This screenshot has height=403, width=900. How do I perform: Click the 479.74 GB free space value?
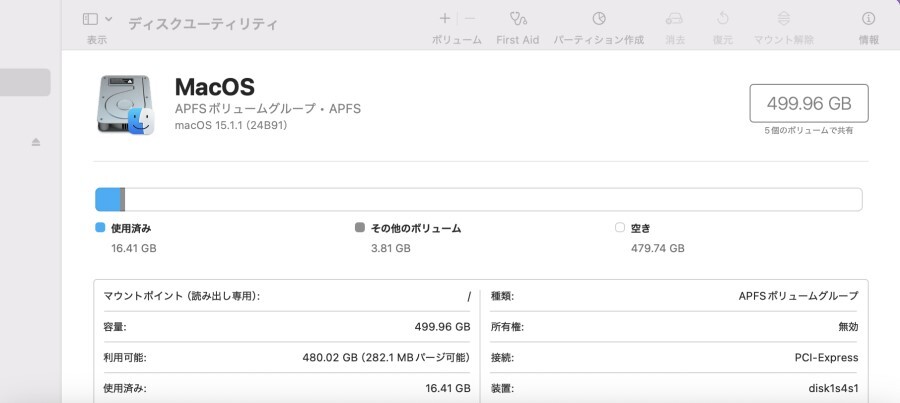click(658, 248)
